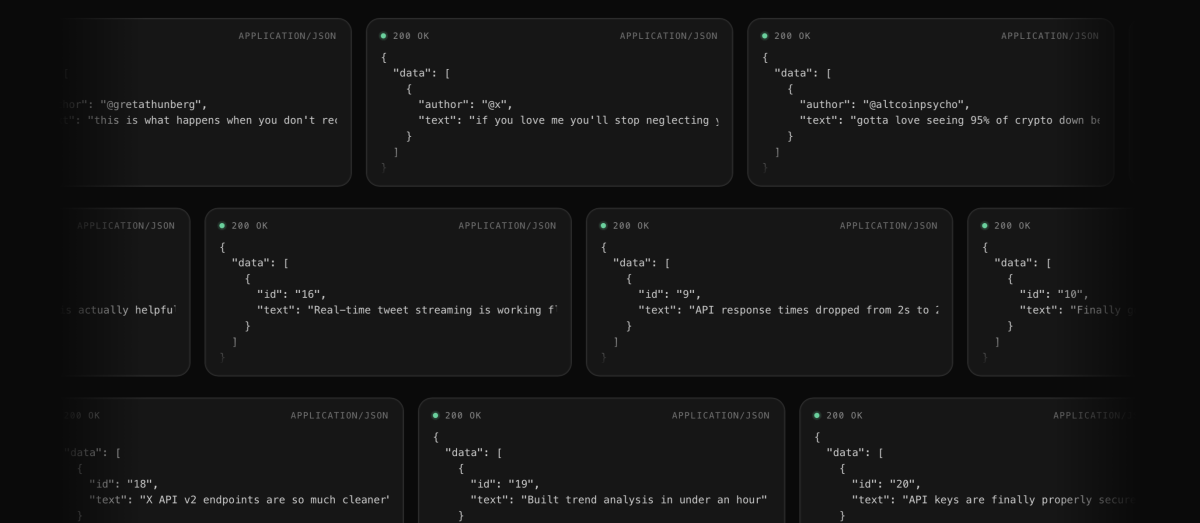Select the 200 OK label in the id 20 card
Screen dimensions: 1200x523
coord(845,416)
